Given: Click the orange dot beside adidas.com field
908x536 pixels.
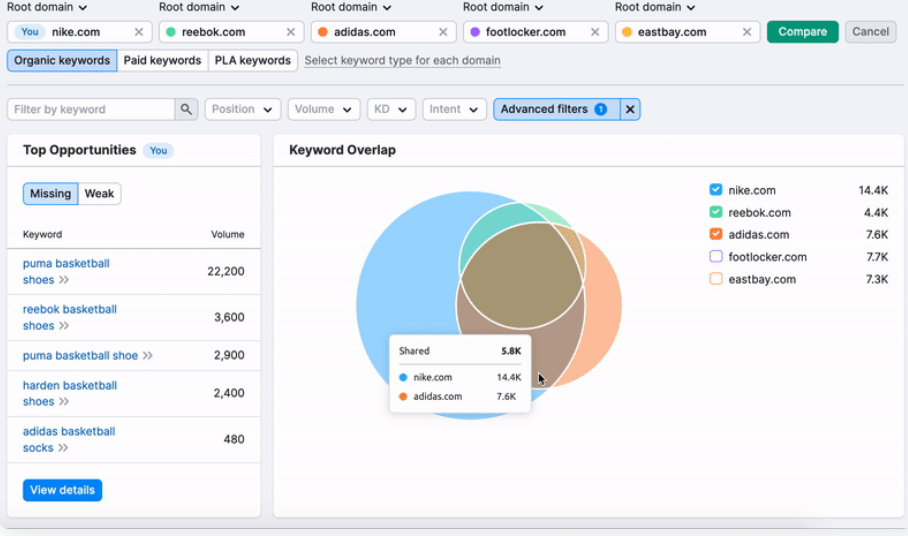Looking at the screenshot, I should pos(323,32).
